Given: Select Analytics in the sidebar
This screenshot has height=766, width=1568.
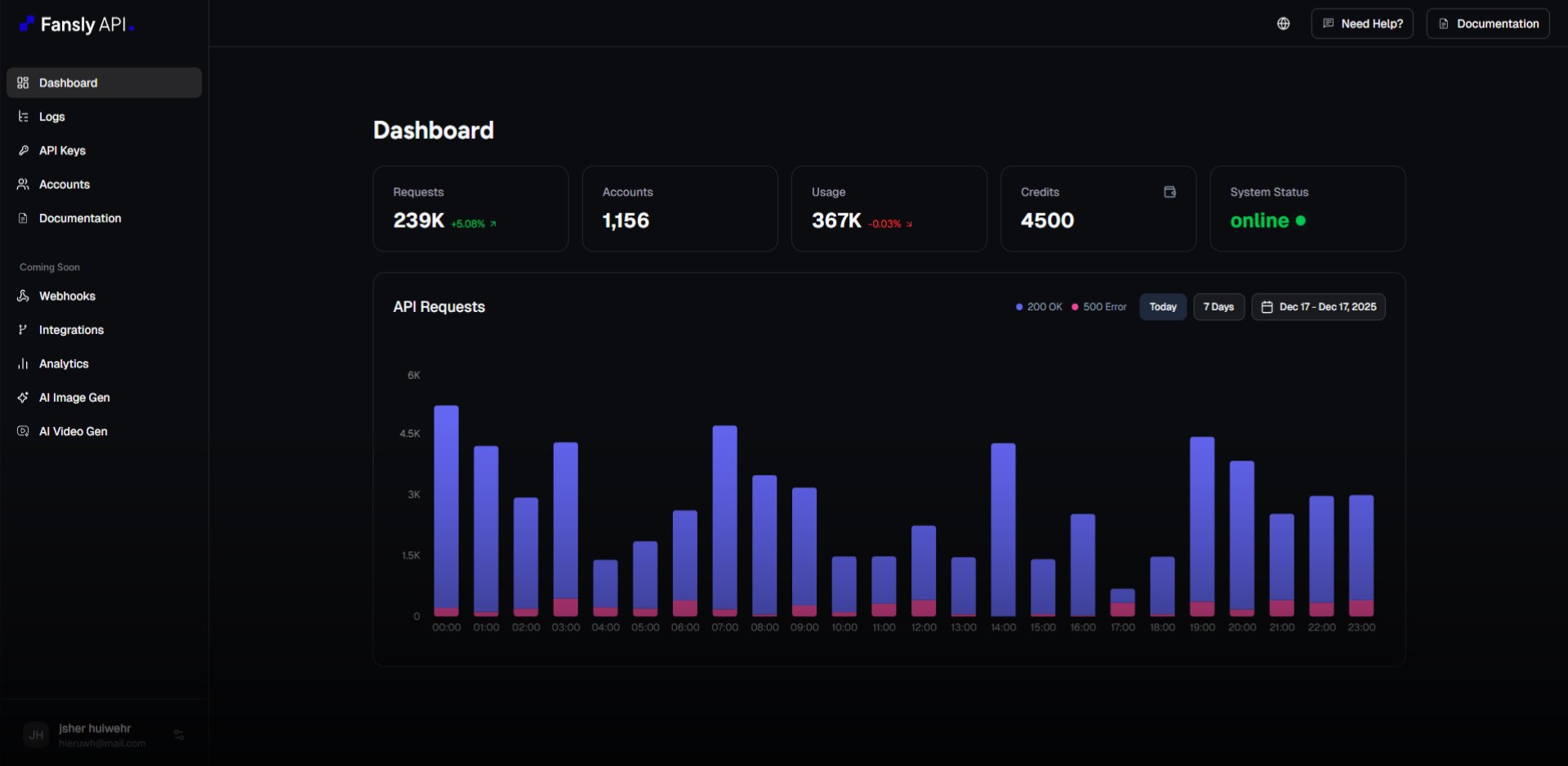Looking at the screenshot, I should (65, 363).
